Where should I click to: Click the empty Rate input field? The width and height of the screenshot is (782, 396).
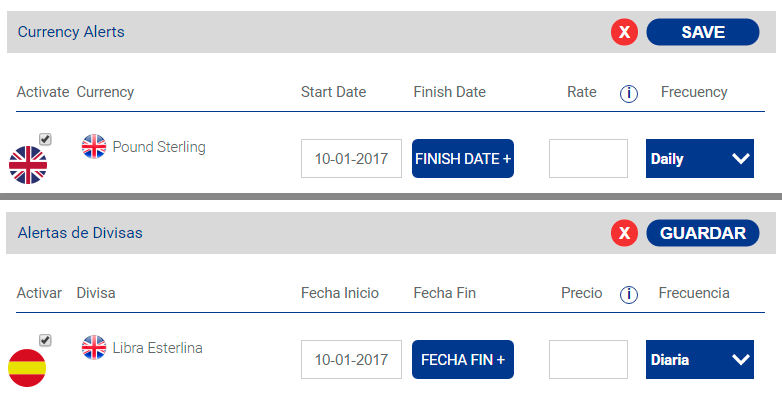[588, 159]
